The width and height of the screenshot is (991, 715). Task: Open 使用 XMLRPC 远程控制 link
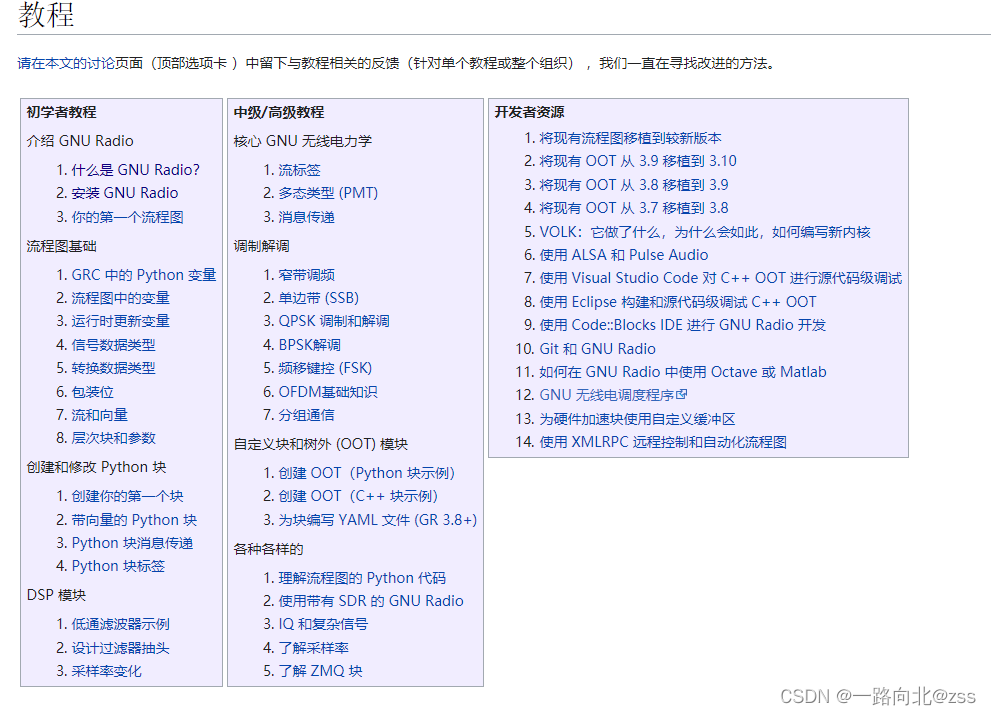coord(663,442)
